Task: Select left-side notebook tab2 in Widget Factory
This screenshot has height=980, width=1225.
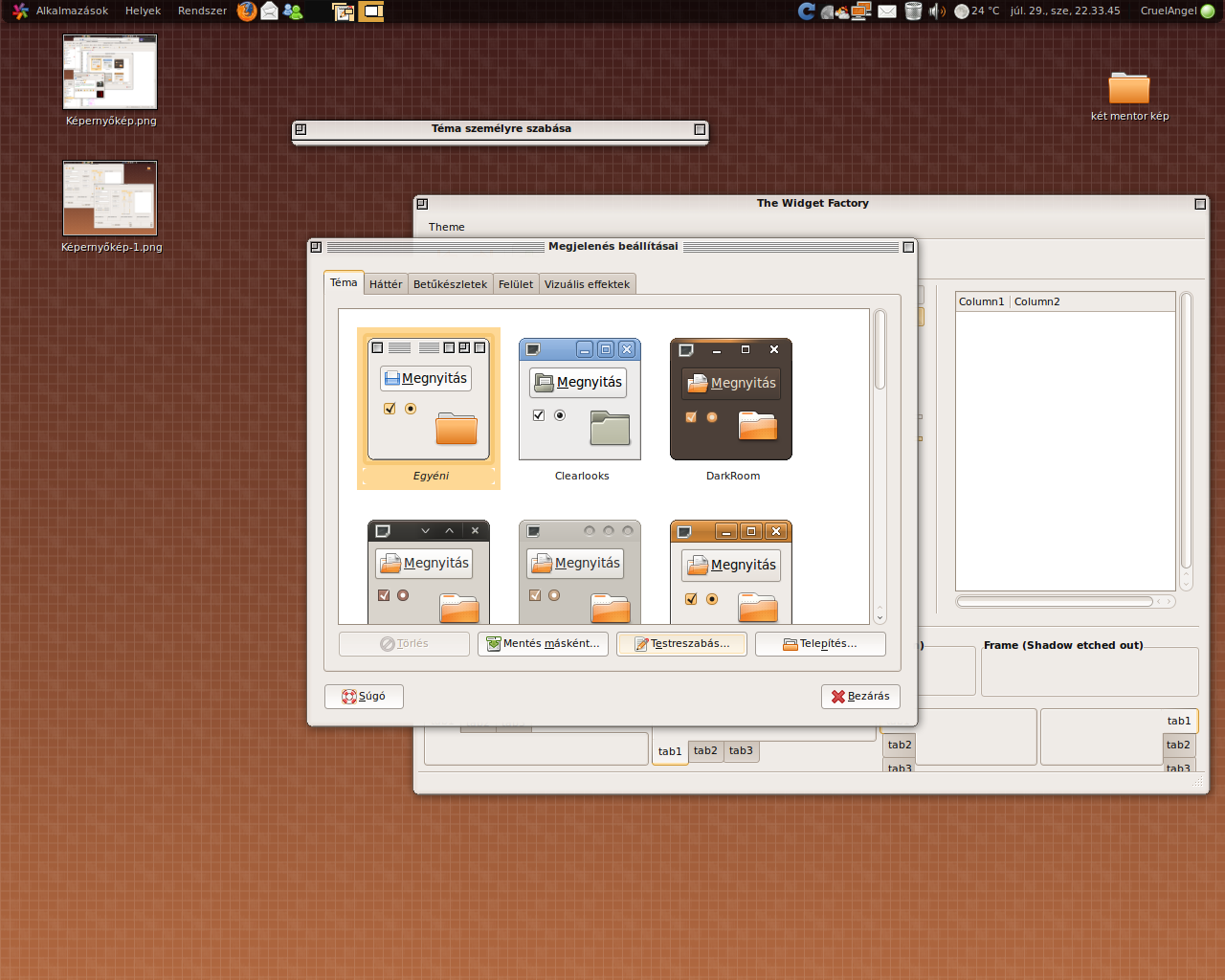Action: (x=899, y=745)
